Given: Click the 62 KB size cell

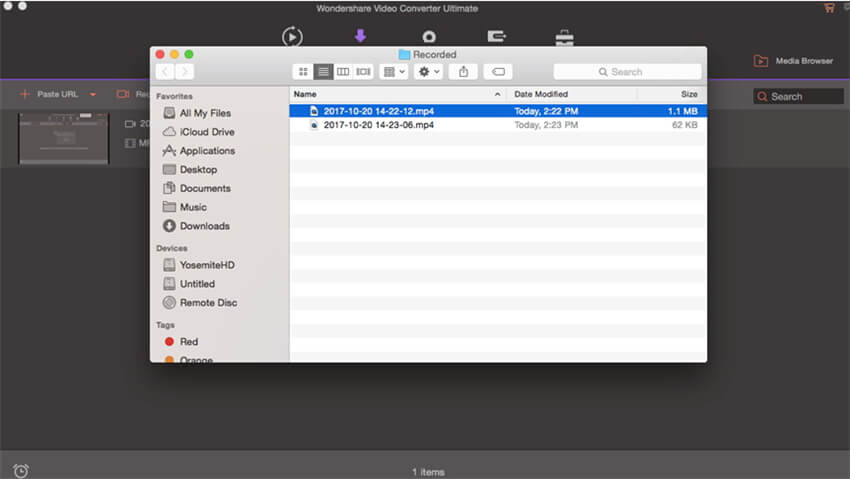Looking at the screenshot, I should tap(685, 125).
